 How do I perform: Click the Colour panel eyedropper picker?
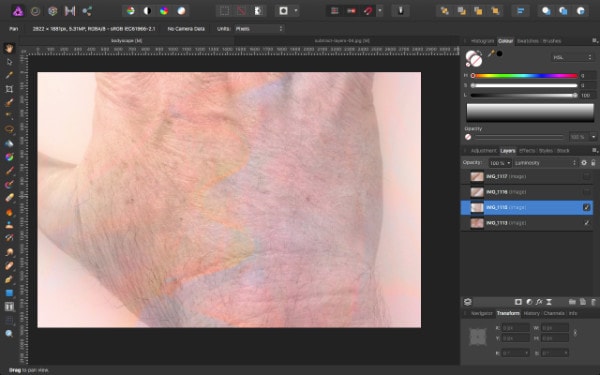[x=491, y=54]
